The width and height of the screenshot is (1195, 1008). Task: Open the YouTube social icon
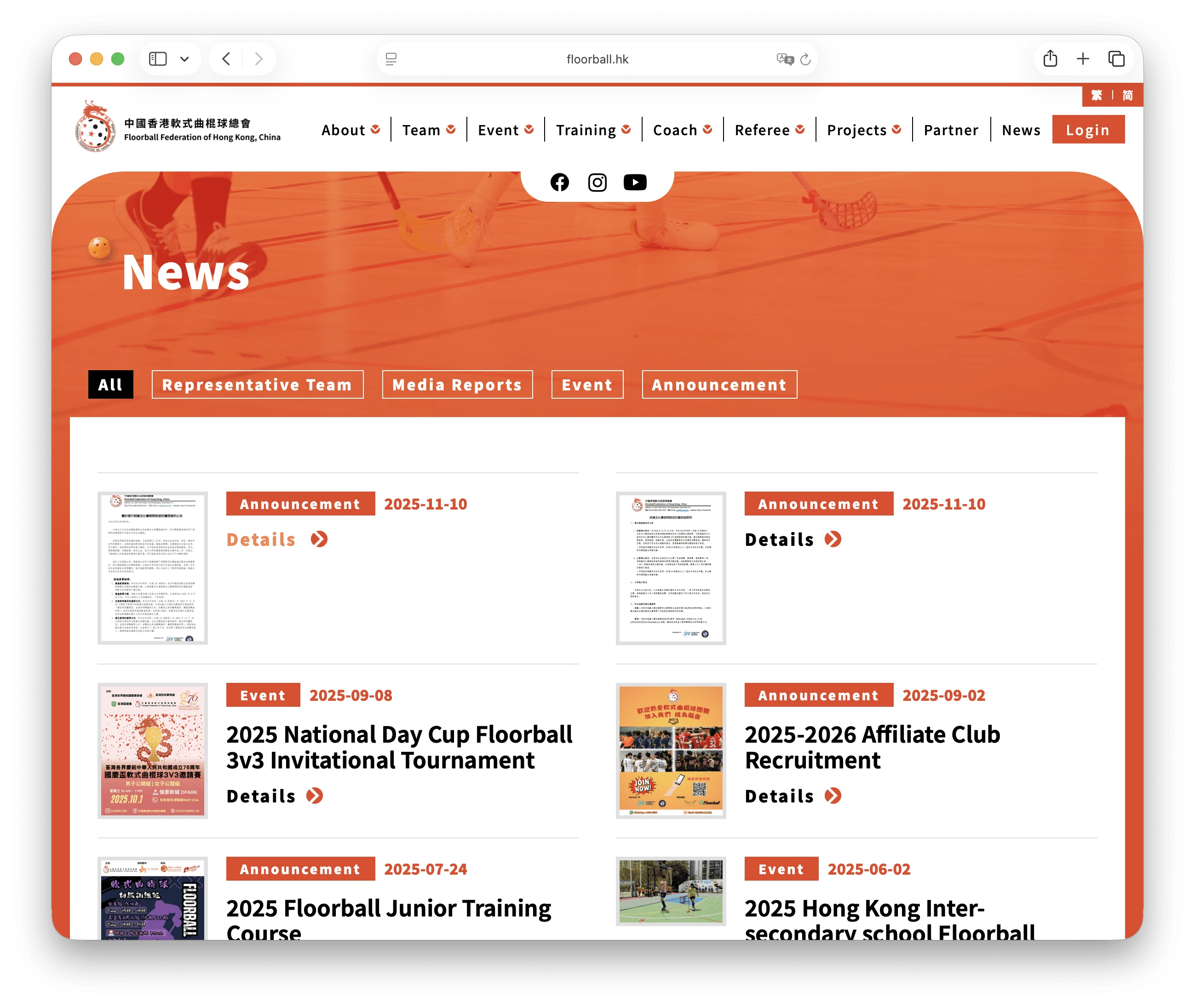coord(635,182)
